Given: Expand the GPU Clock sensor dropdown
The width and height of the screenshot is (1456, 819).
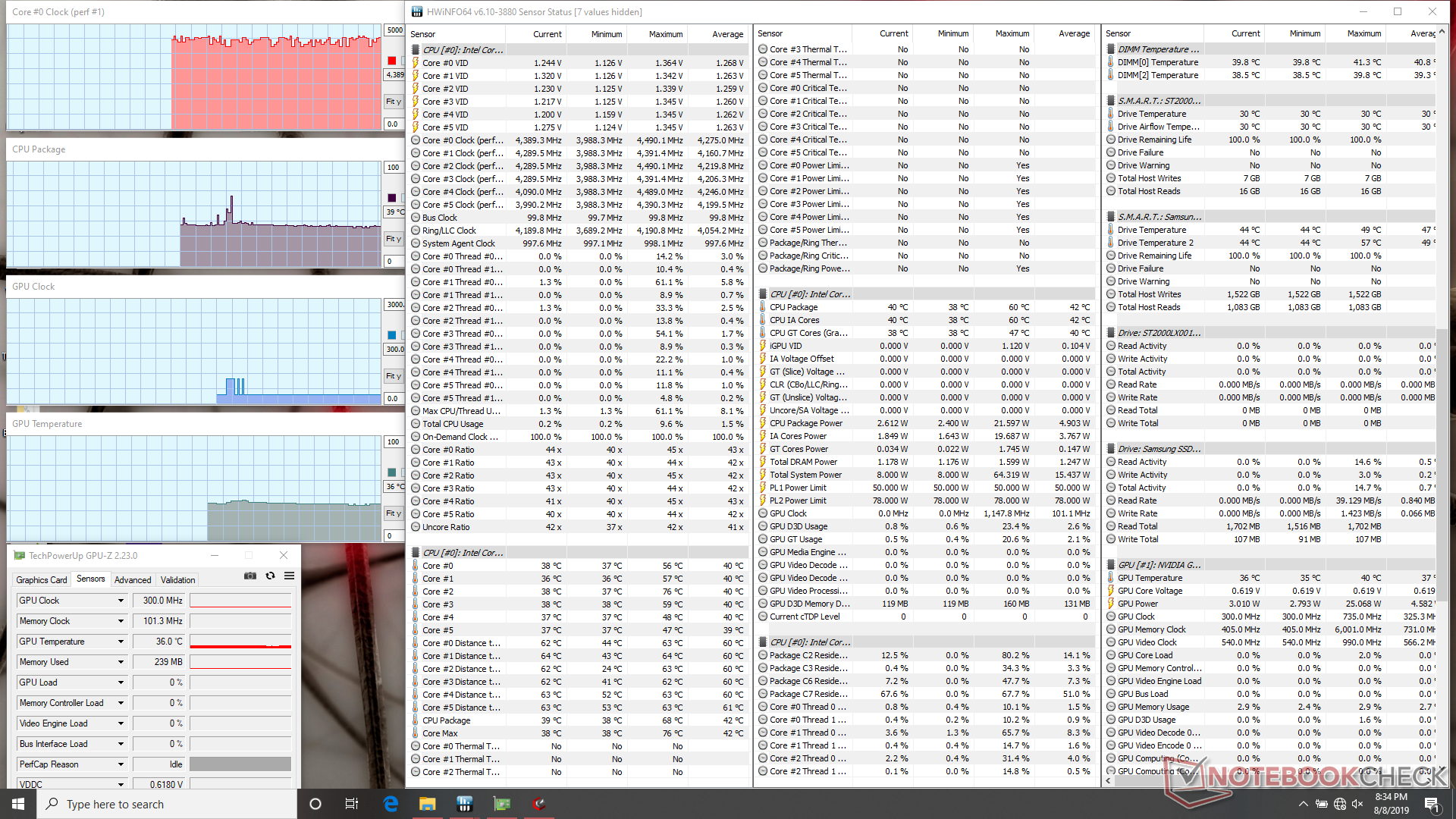Looking at the screenshot, I should [x=121, y=601].
